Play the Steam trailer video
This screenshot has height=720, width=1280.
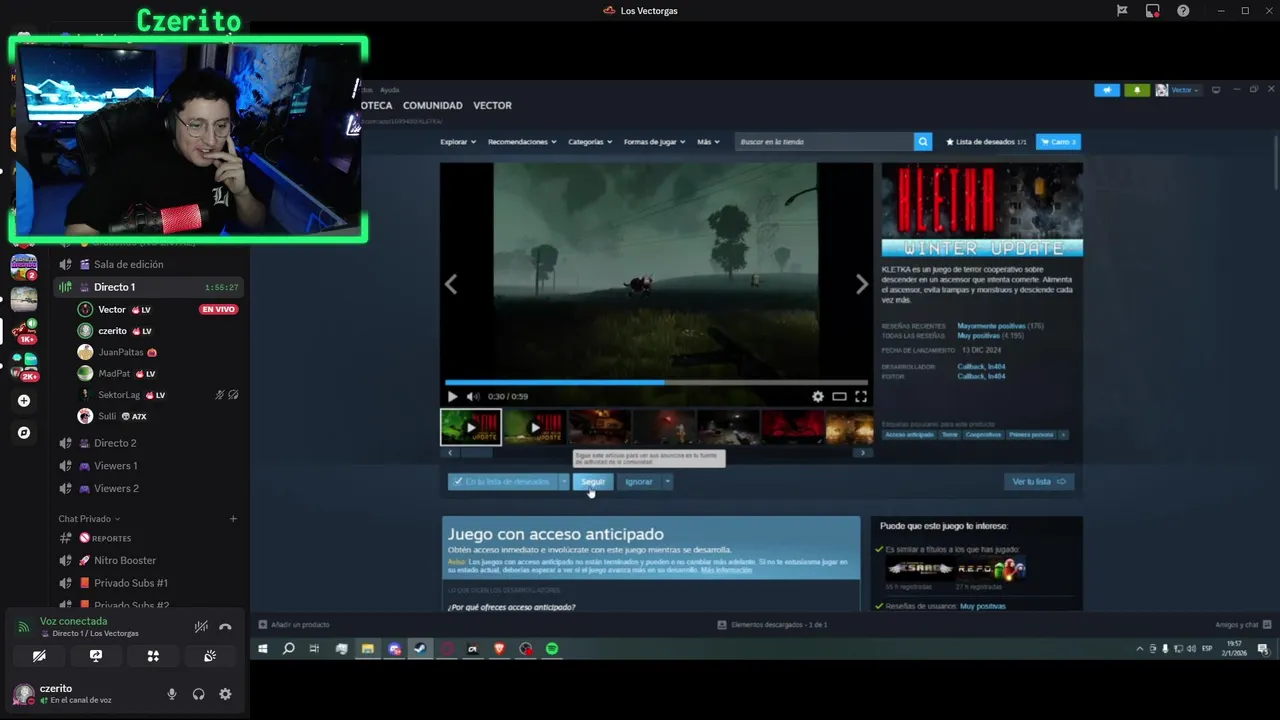pos(452,396)
